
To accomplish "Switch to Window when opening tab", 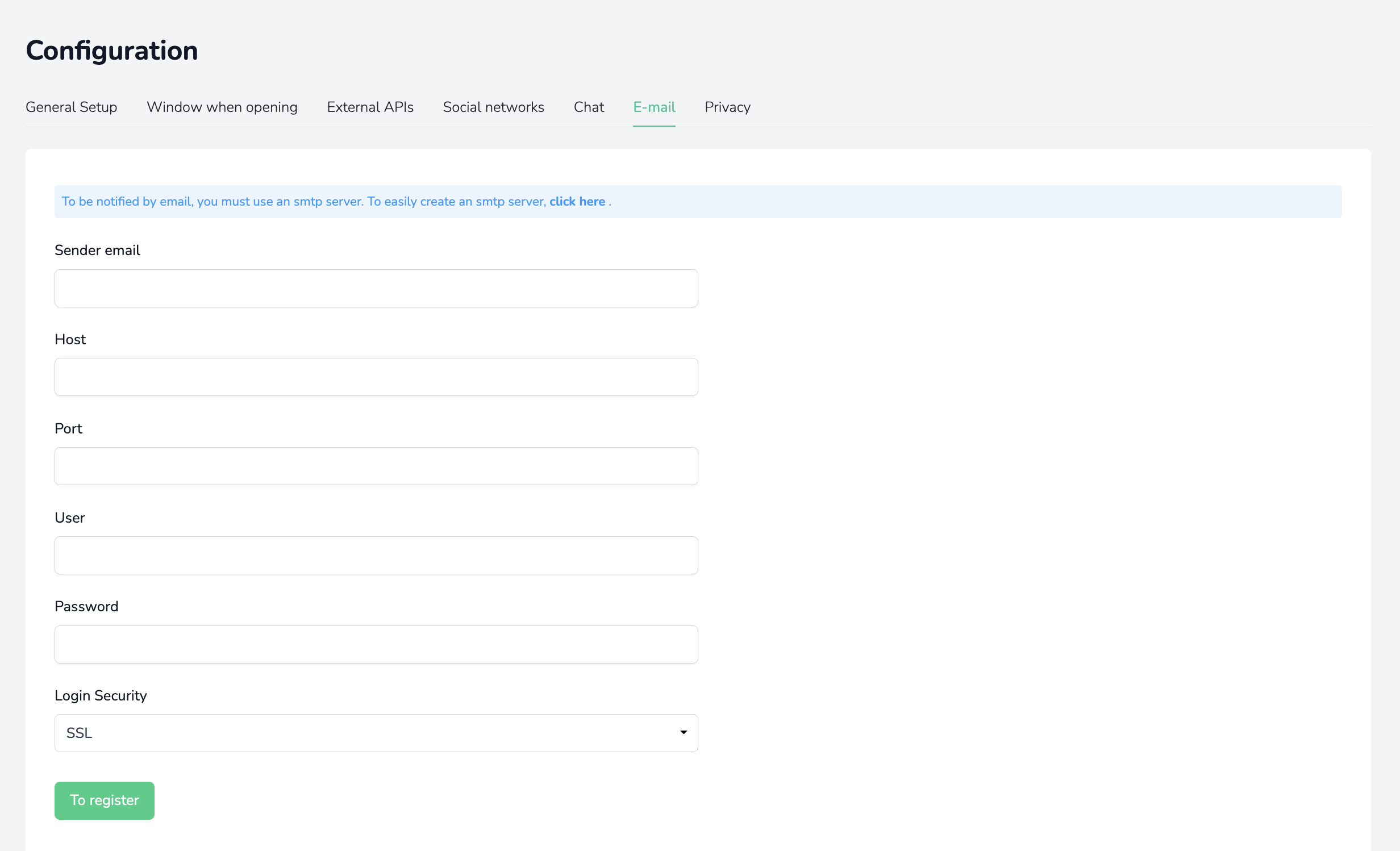I will click(x=222, y=107).
